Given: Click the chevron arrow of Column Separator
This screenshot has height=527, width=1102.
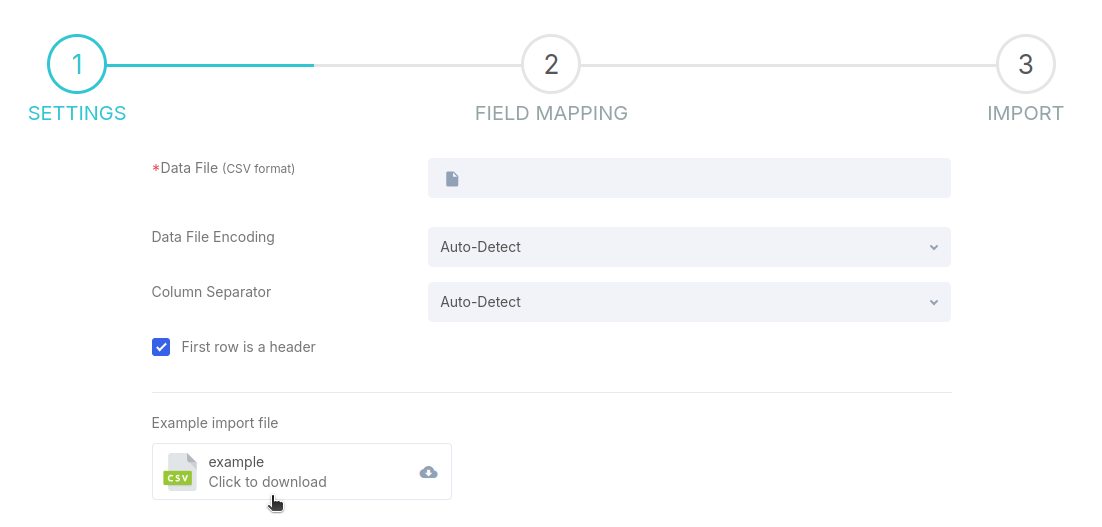Looking at the screenshot, I should tap(933, 302).
